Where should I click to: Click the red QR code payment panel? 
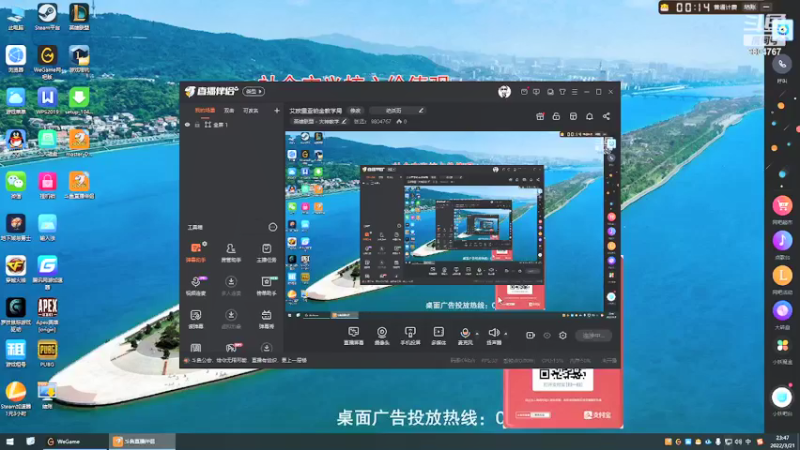(x=563, y=397)
